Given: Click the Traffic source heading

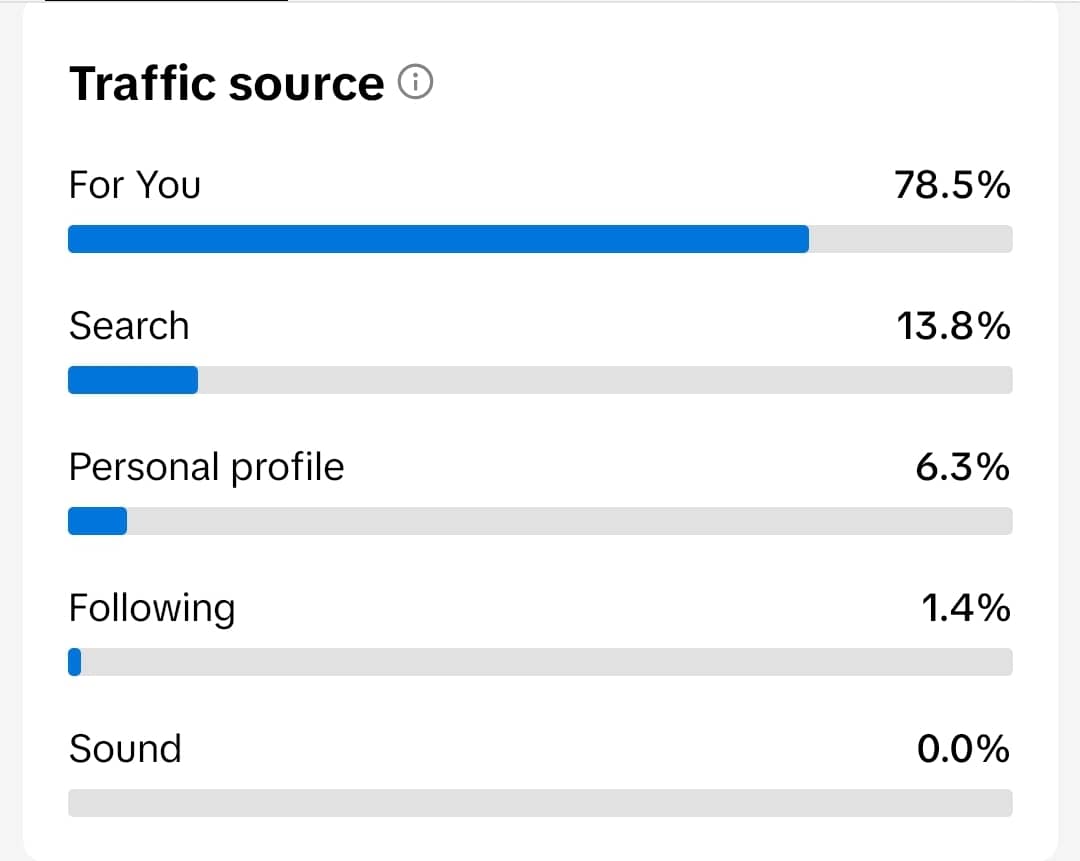Looking at the screenshot, I should tap(226, 83).
